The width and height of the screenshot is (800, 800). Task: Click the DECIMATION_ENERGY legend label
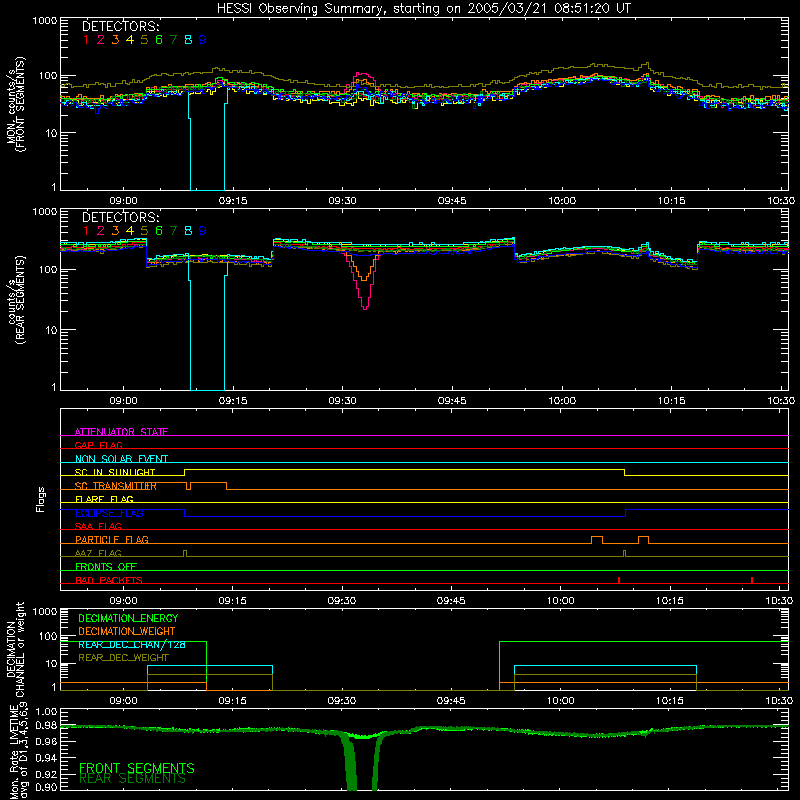[128, 618]
